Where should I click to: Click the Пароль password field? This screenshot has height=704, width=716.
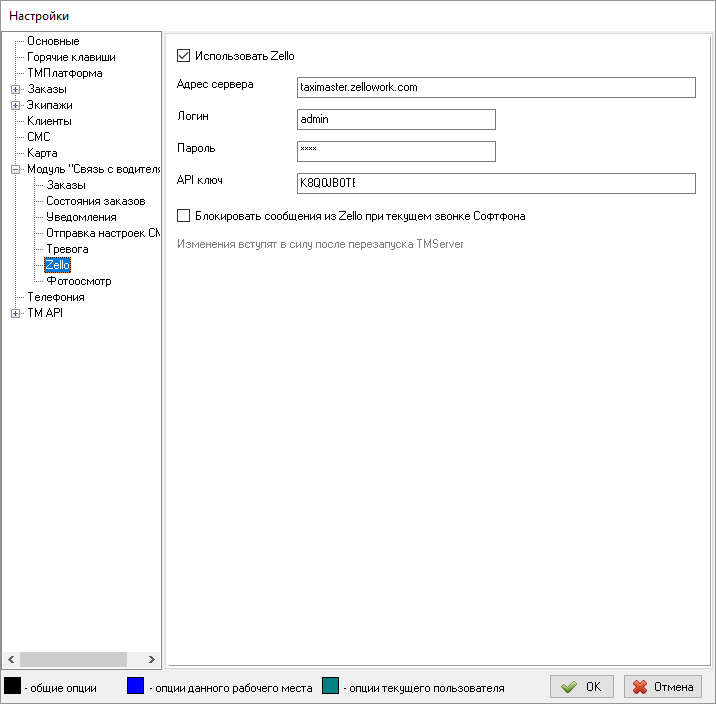pos(396,151)
